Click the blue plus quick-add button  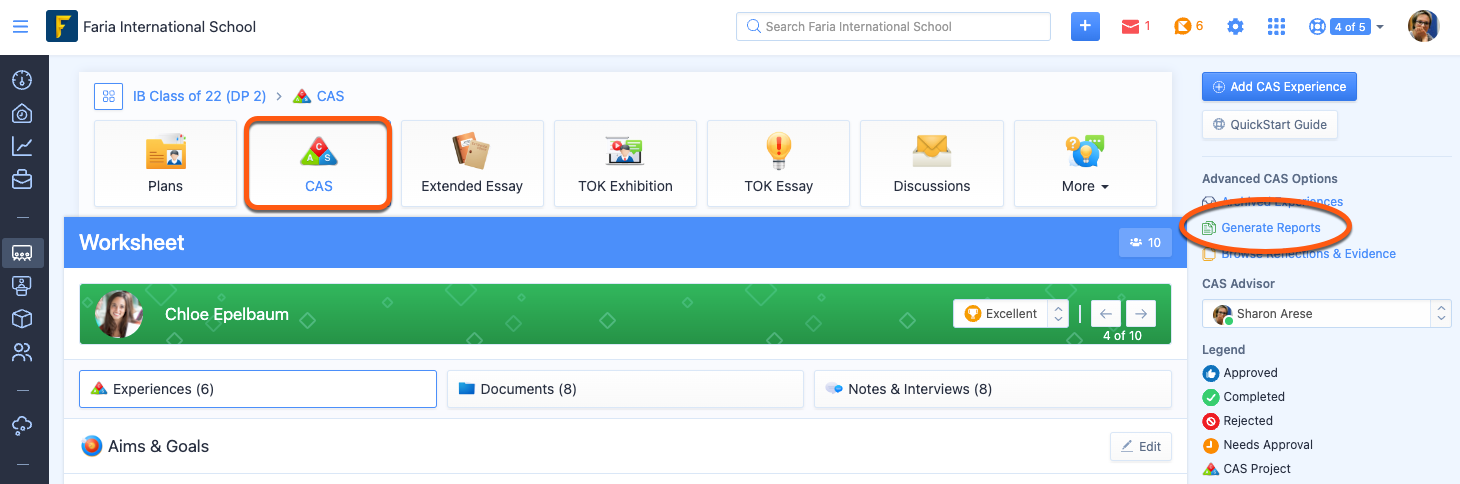coord(1085,27)
